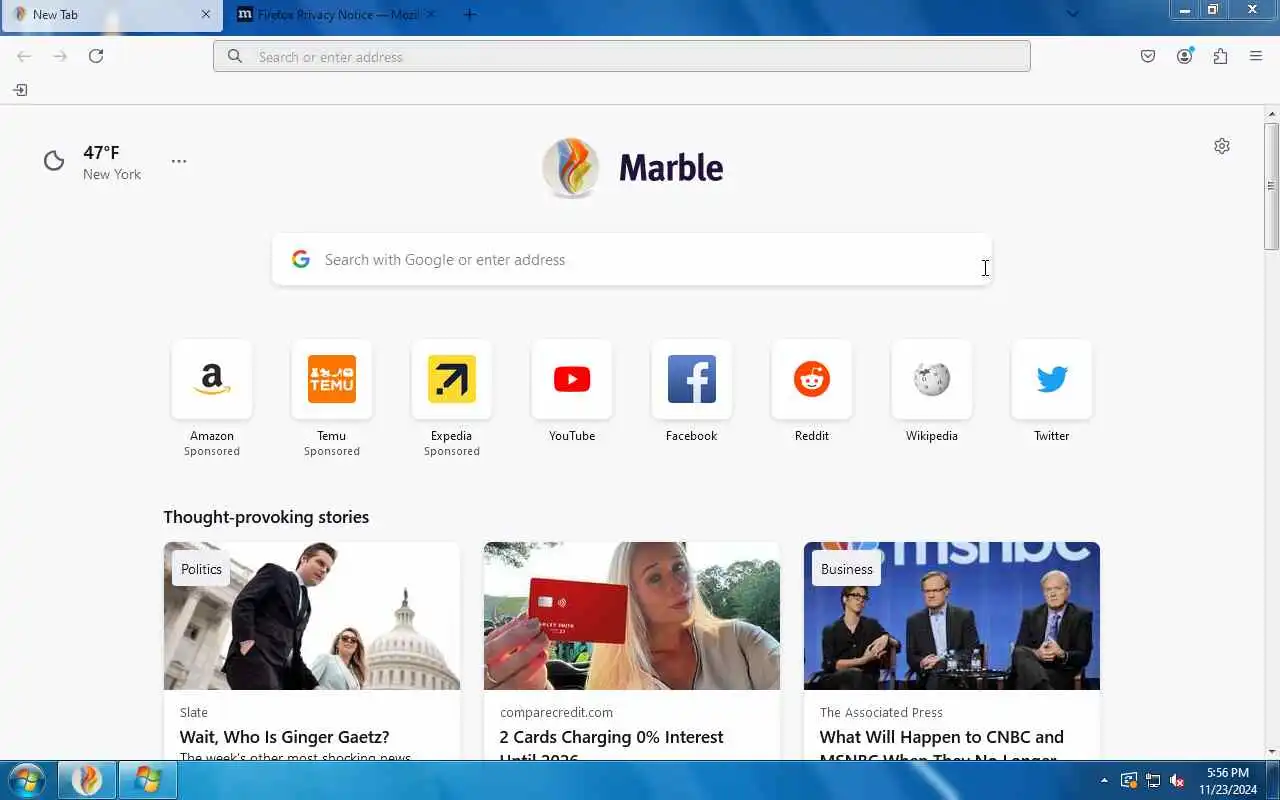The image size is (1280, 800).
Task: Click the moon weather icon
Action: [x=54, y=160]
